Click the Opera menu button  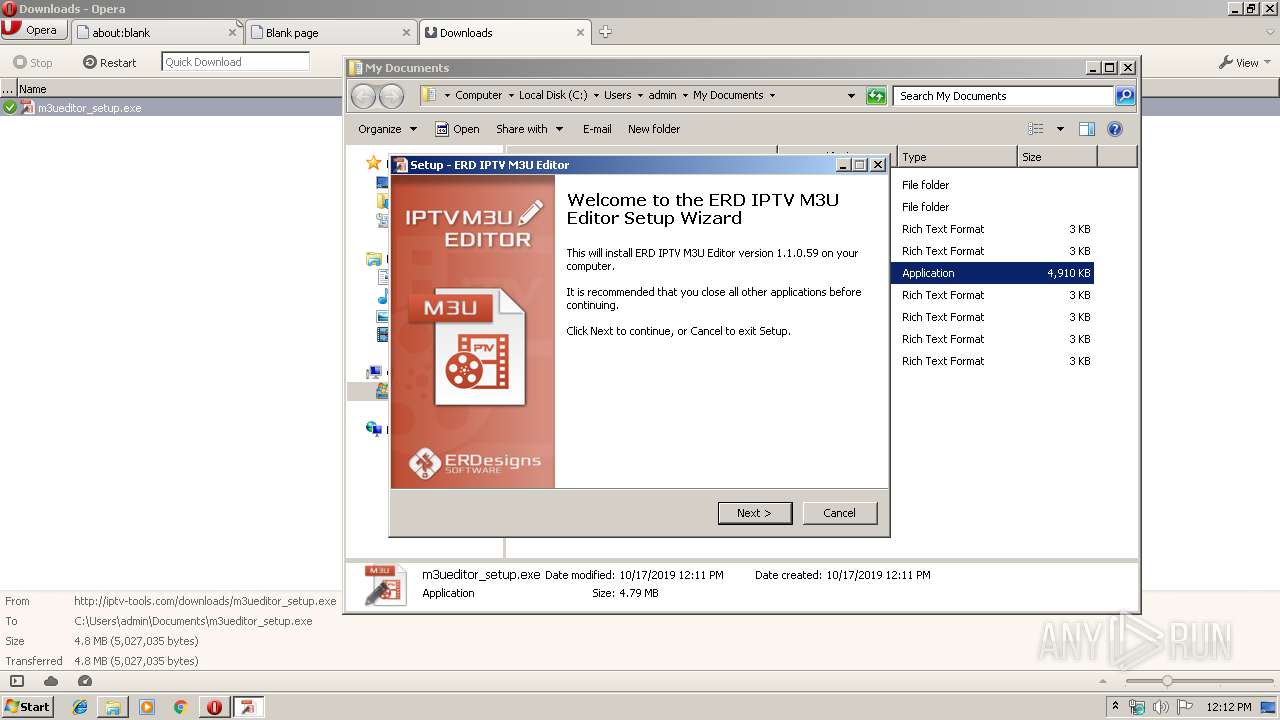(34, 30)
